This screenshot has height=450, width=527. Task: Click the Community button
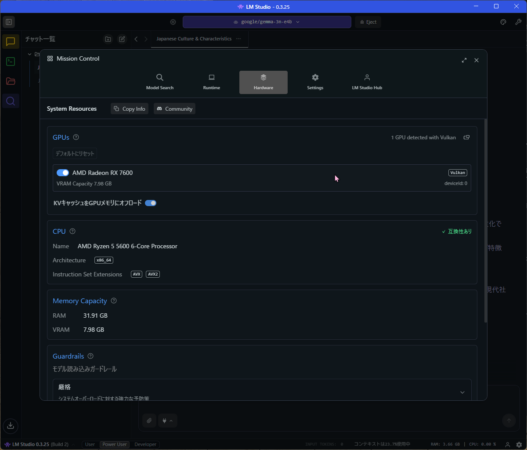click(x=174, y=109)
